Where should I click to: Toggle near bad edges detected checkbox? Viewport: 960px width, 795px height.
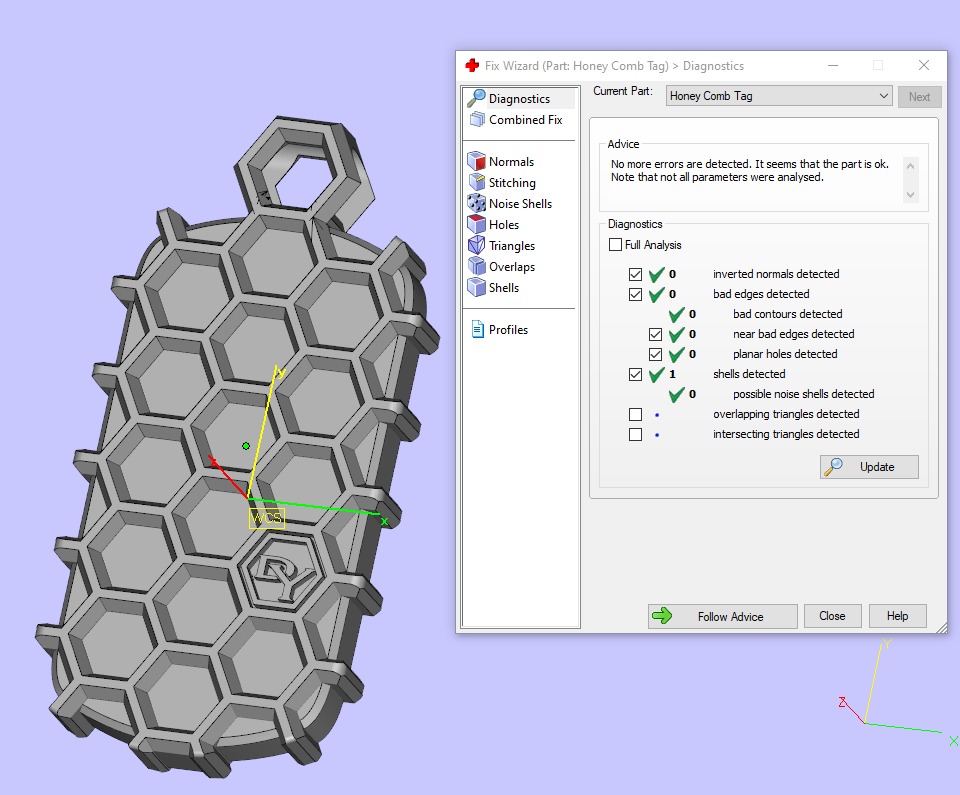point(656,334)
